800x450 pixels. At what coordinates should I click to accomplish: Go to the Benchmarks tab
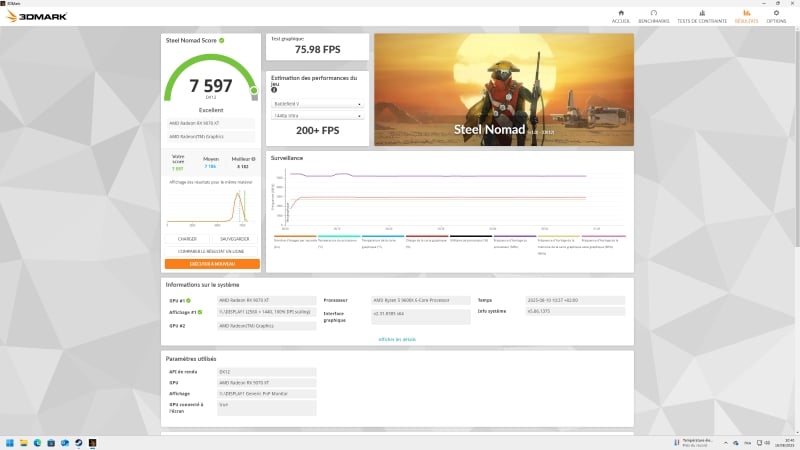pyautogui.click(x=654, y=16)
